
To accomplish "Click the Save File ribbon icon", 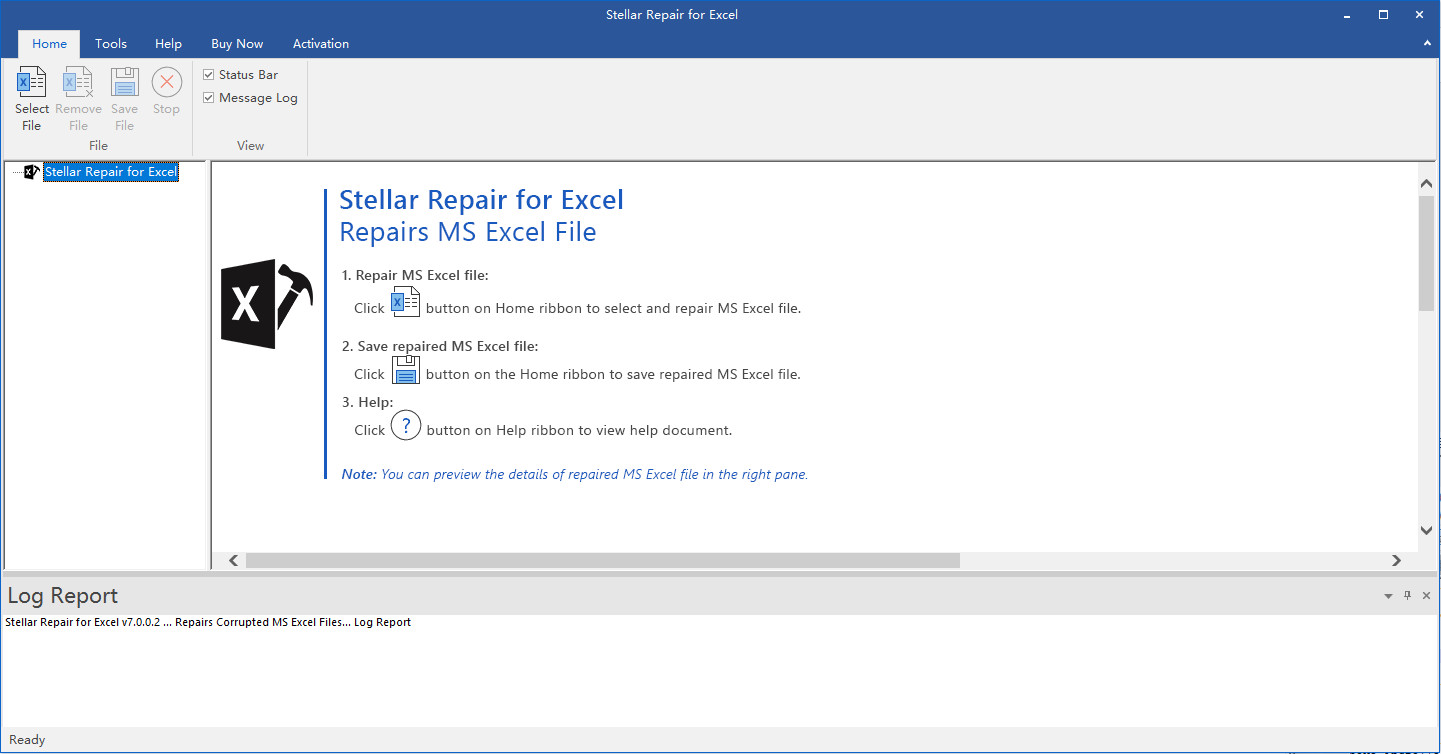I will 124,82.
